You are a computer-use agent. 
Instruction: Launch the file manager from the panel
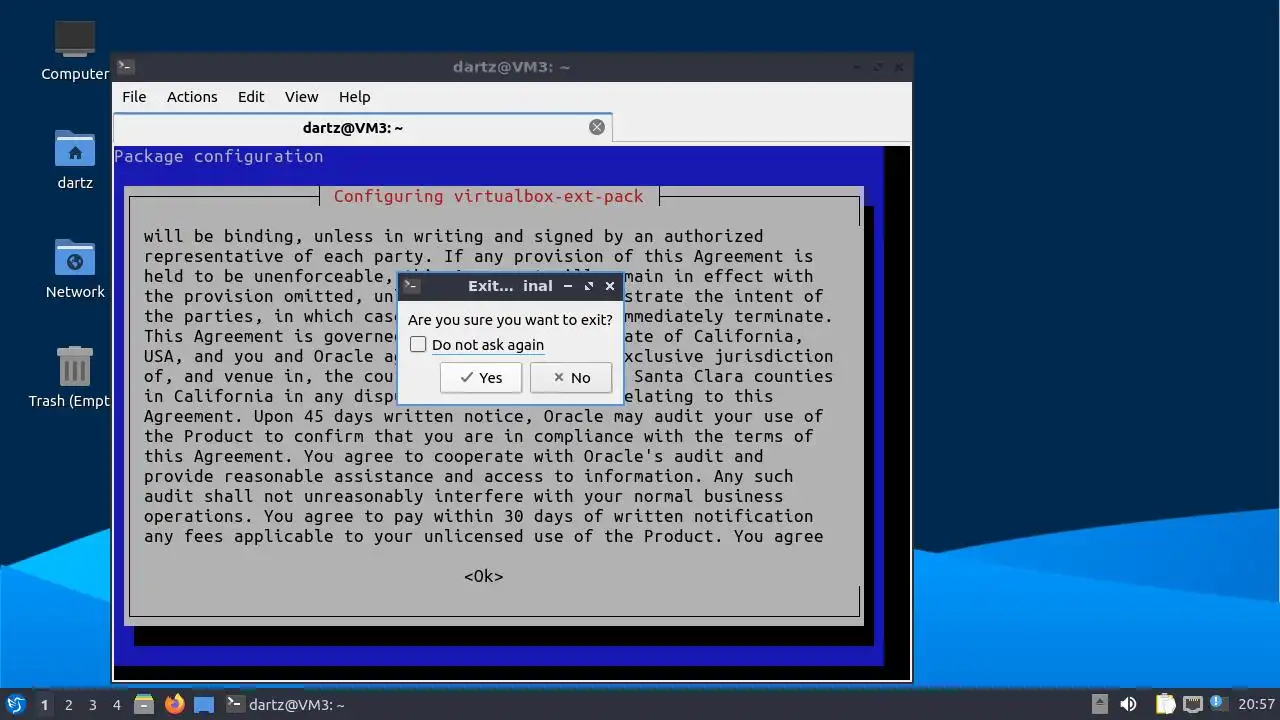pyautogui.click(x=144, y=704)
